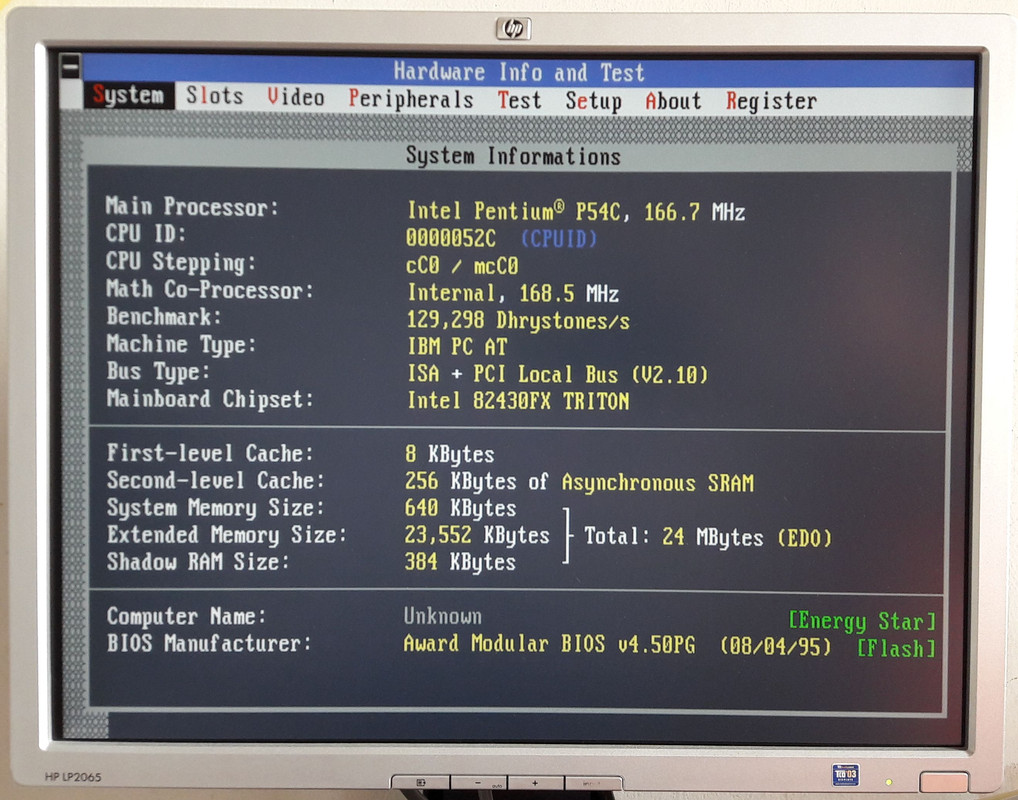This screenshot has height=800, width=1018.
Task: Open the About menu
Action: [x=673, y=101]
